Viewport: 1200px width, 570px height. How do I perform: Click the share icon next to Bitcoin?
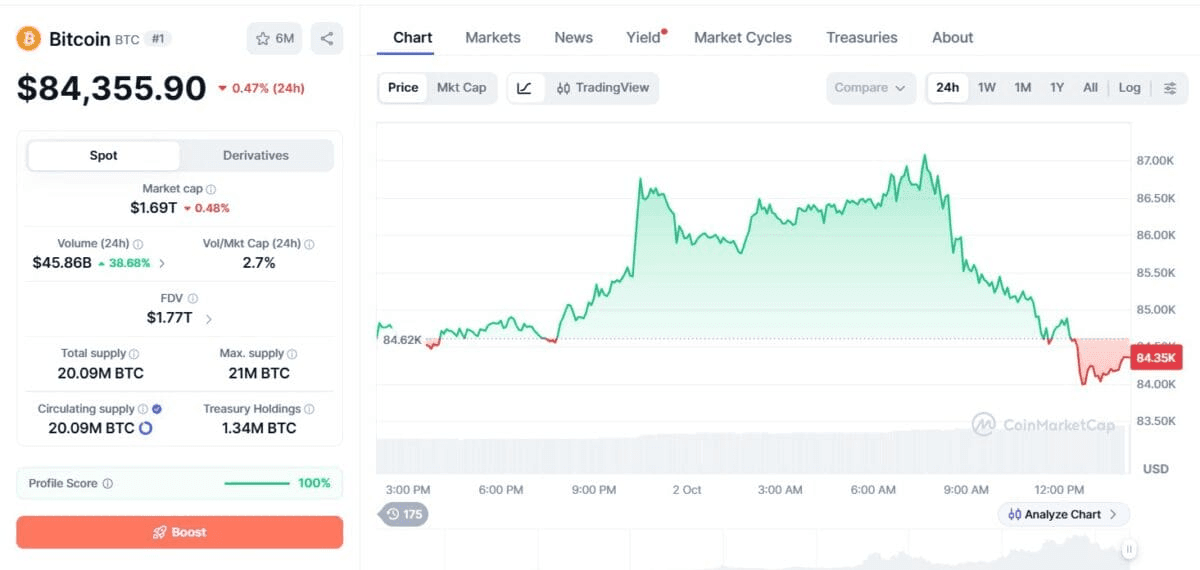[327, 39]
